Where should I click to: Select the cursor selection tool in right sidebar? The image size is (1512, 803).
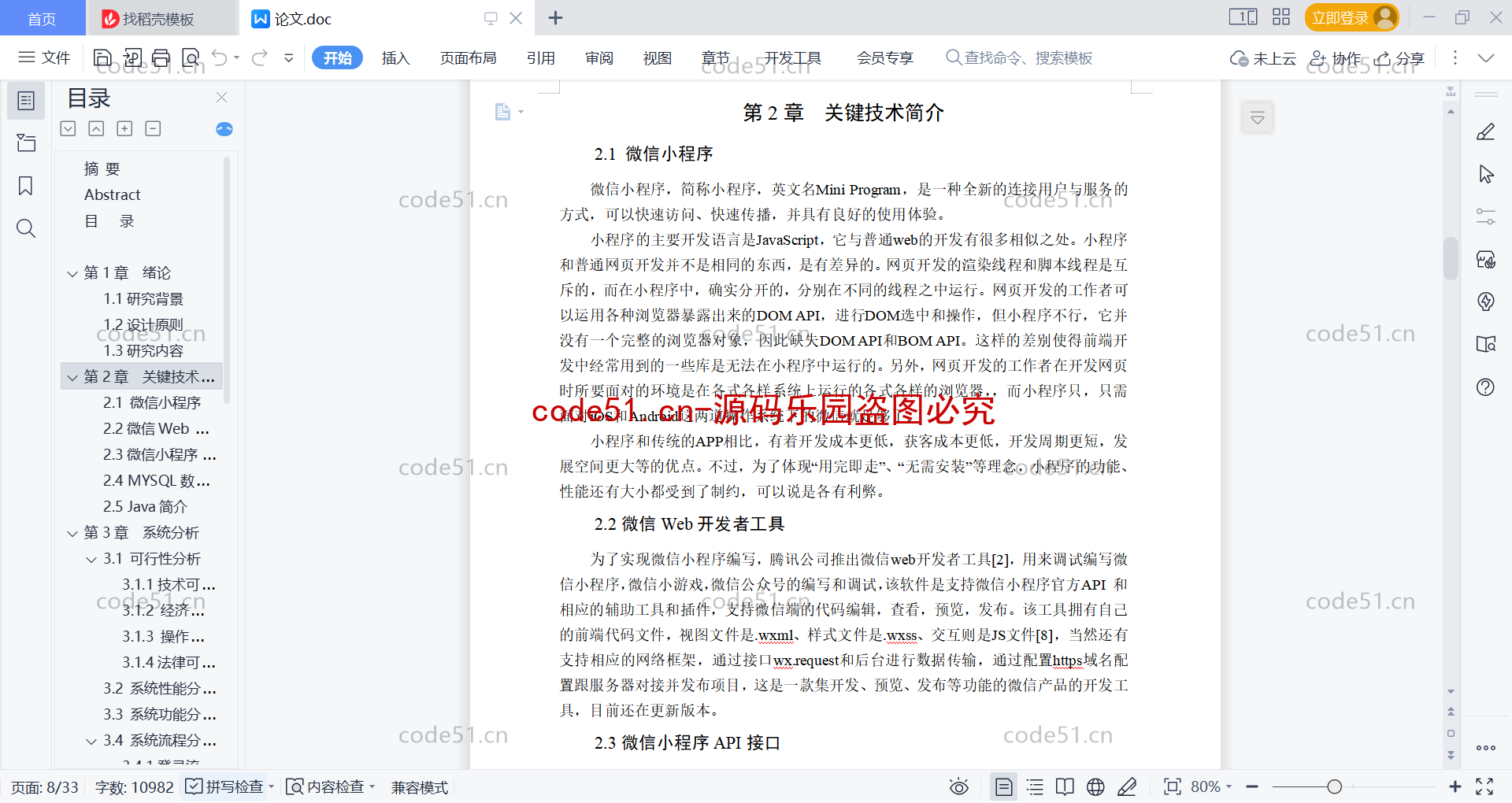pos(1486,175)
